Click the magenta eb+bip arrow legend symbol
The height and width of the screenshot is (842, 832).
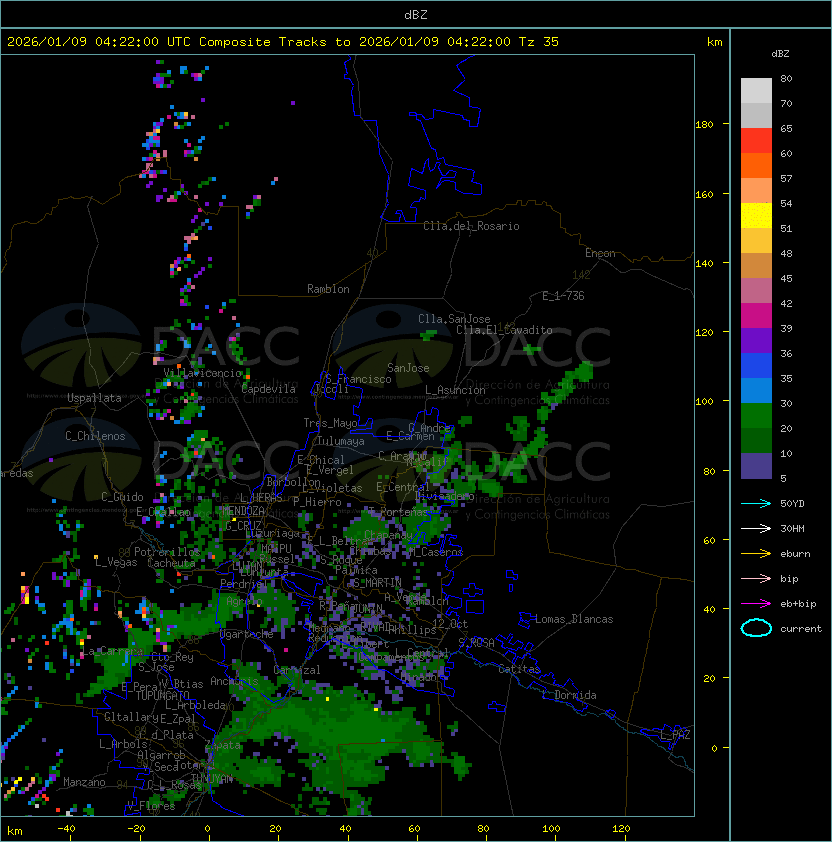tap(756, 604)
